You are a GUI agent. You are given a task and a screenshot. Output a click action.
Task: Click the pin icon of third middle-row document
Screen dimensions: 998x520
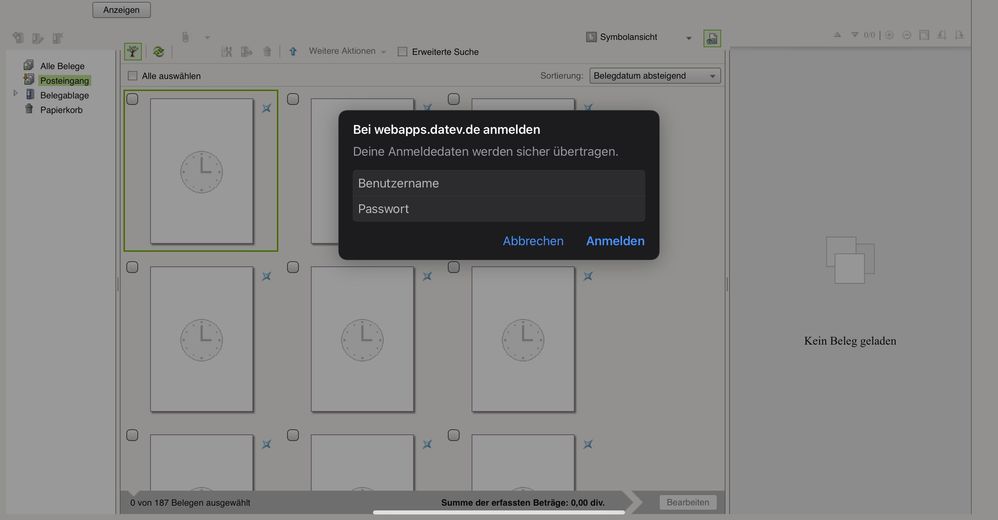pyautogui.click(x=588, y=276)
